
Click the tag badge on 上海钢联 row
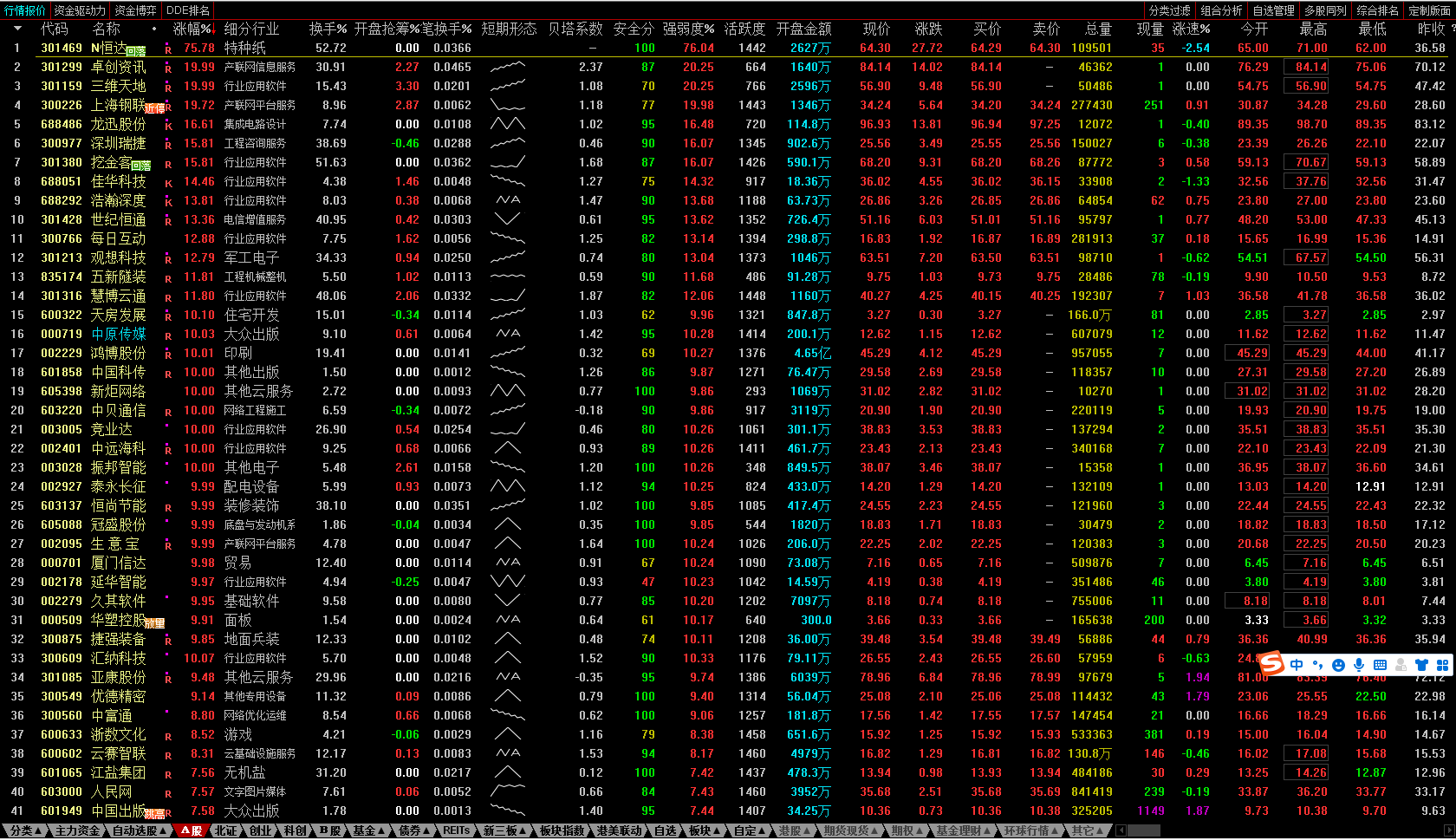coord(154,108)
